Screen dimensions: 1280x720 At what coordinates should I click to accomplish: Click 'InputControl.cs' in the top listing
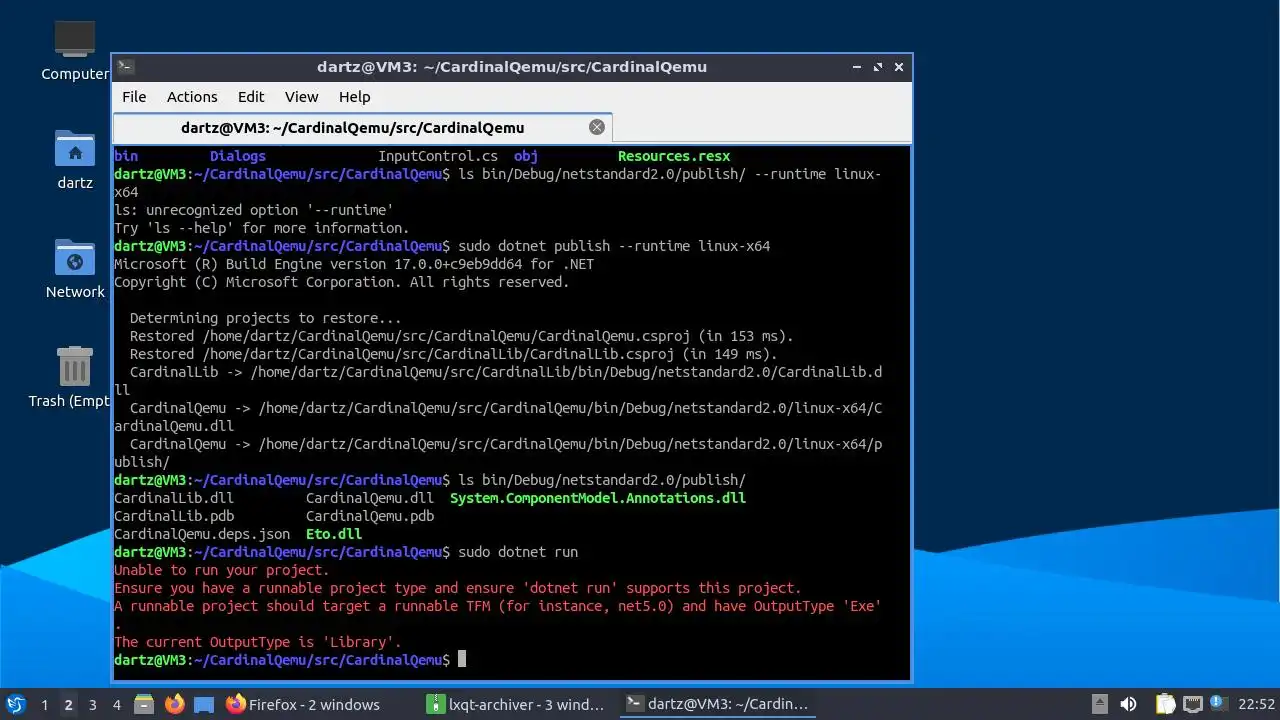point(438,156)
